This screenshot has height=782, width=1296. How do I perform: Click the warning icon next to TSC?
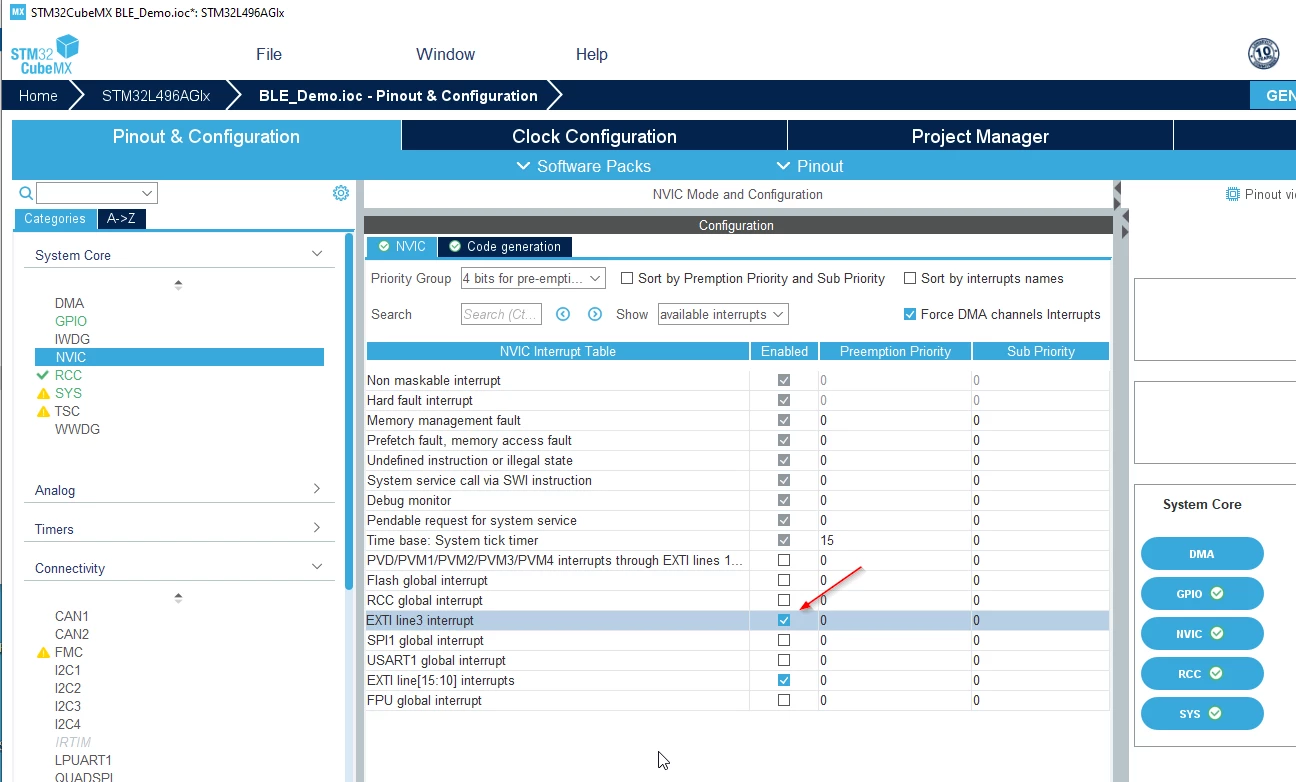pos(43,411)
